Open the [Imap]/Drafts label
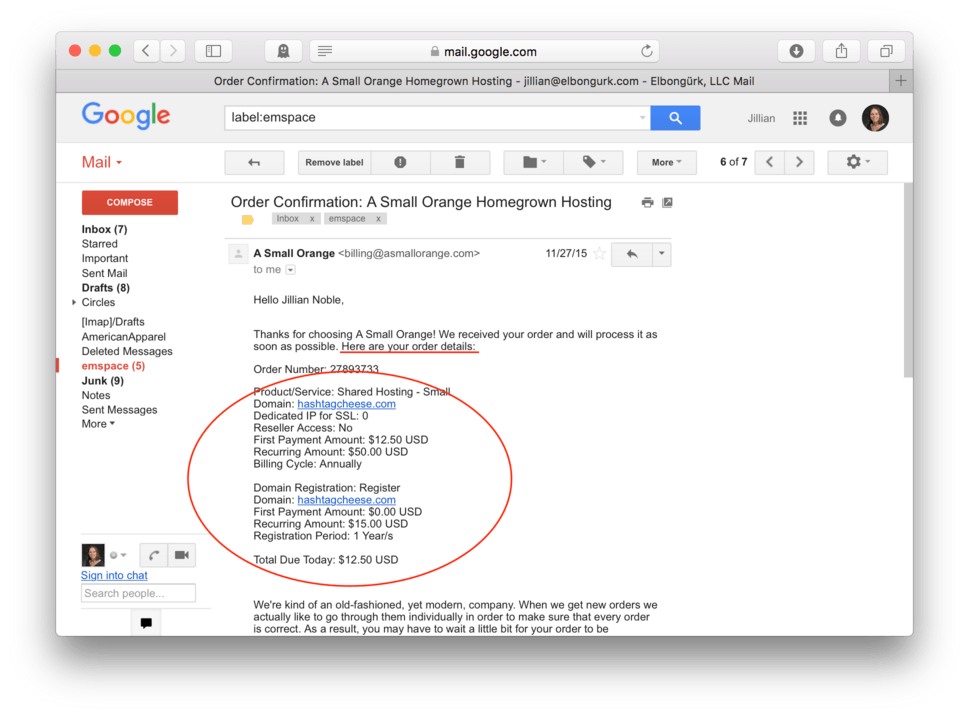This screenshot has height=716, width=969. pos(113,322)
